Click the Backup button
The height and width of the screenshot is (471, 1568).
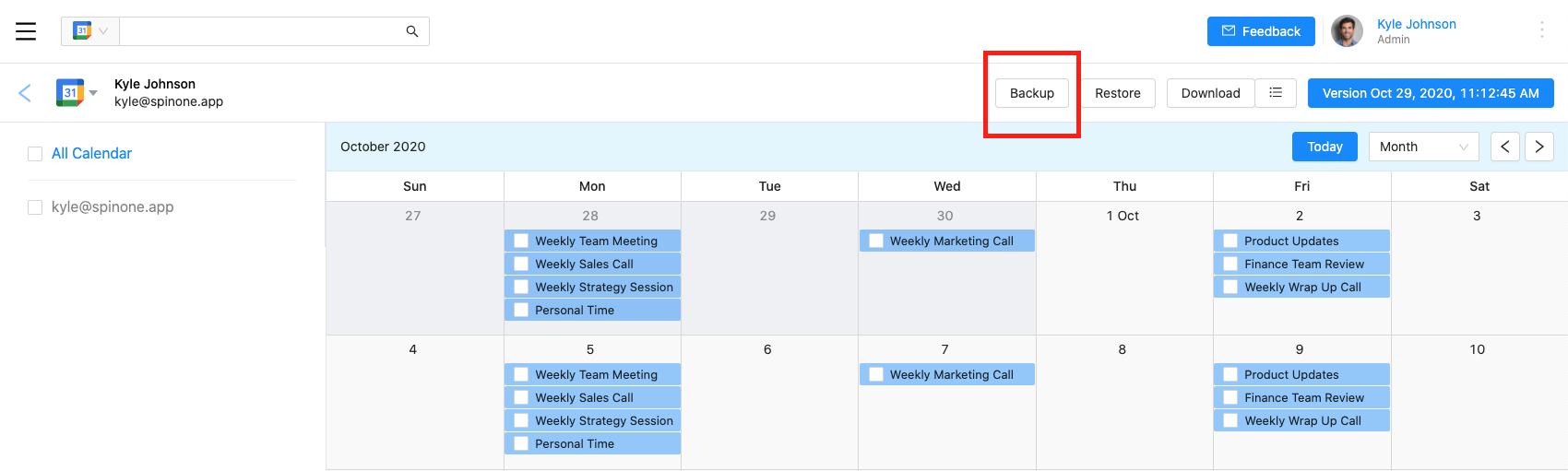(1031, 93)
